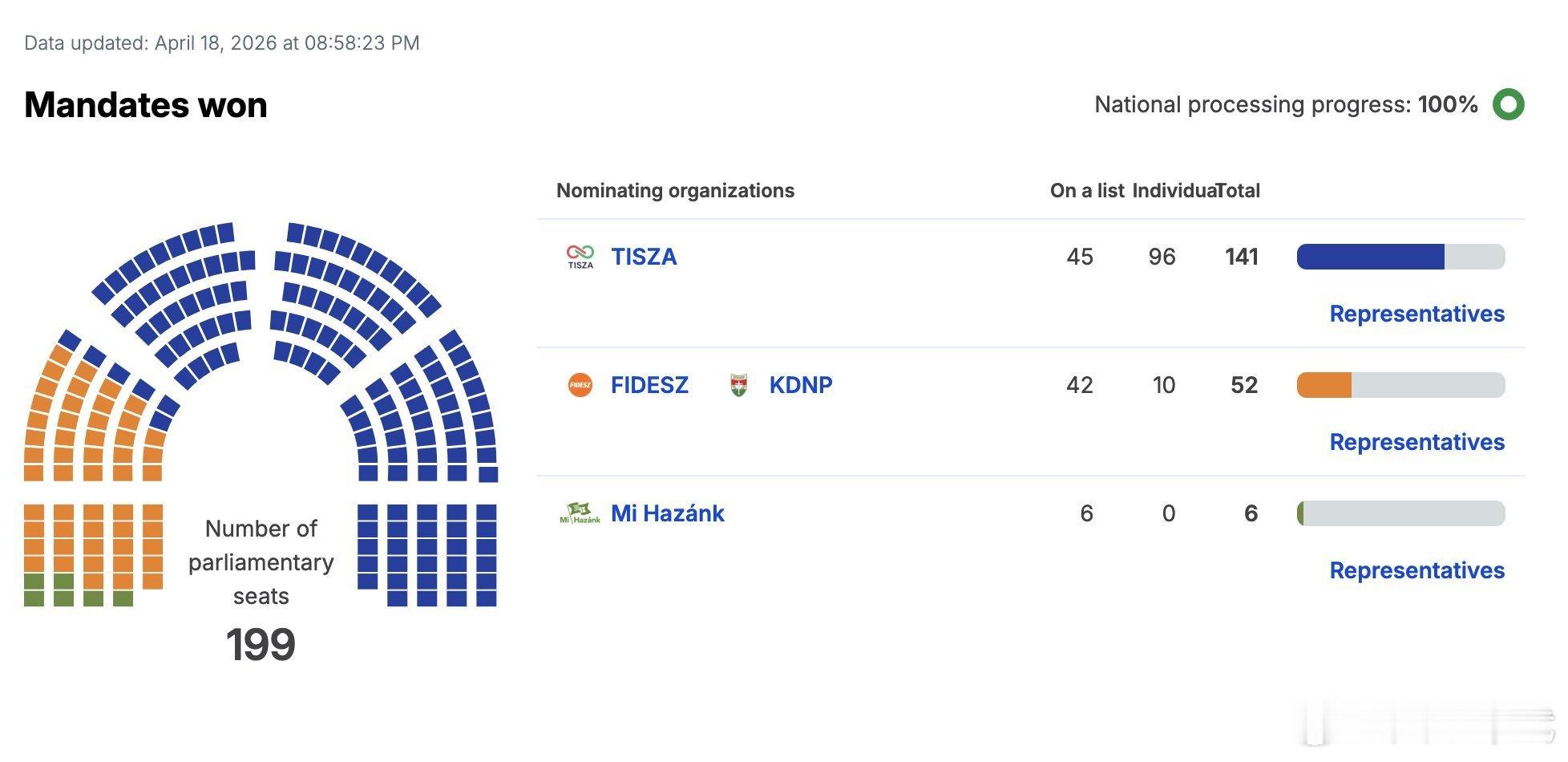Click the FIDESZ orange logo icon
The image size is (1568, 762).
[580, 385]
